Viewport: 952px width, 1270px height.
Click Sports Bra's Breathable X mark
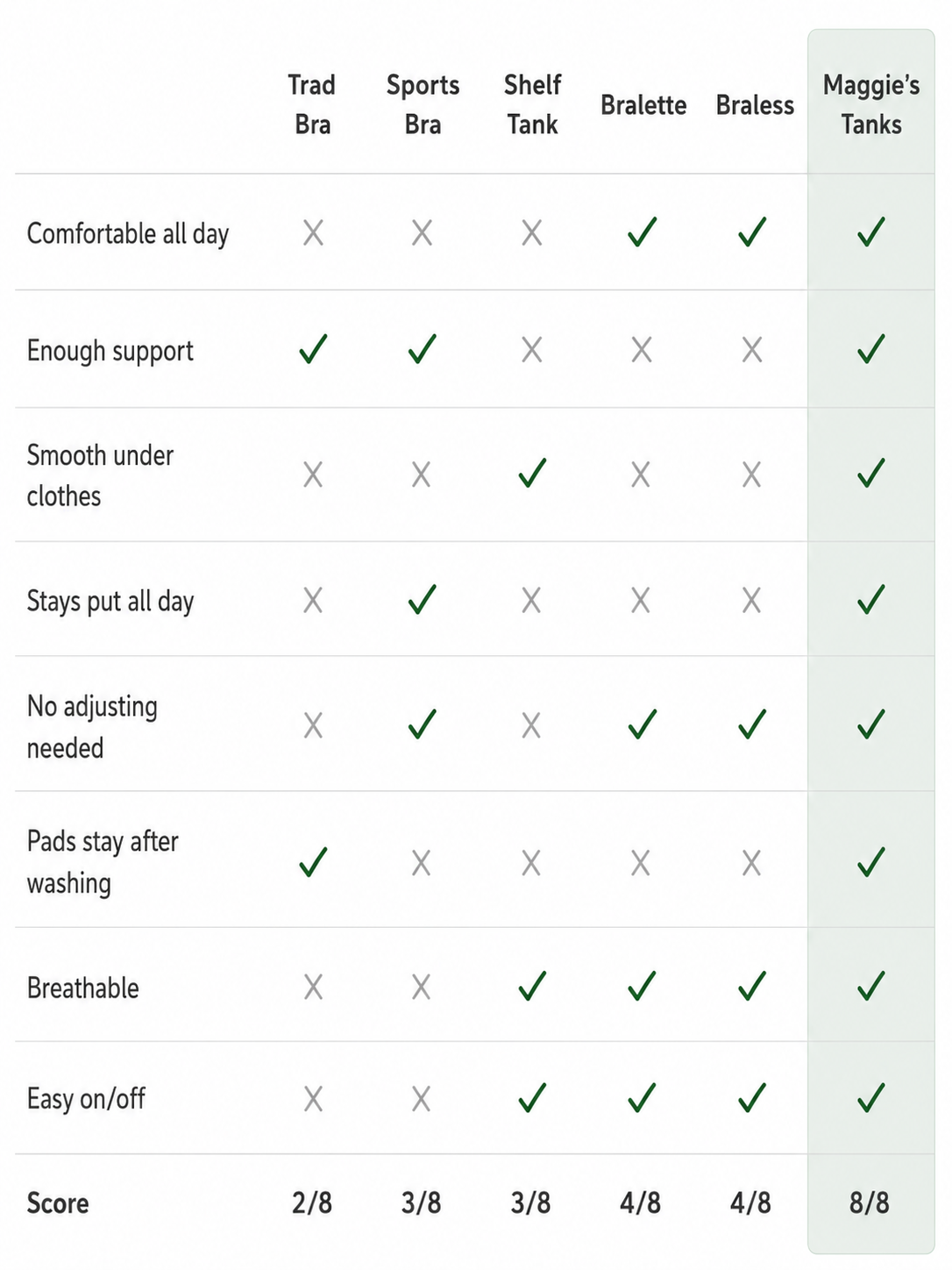click(422, 988)
